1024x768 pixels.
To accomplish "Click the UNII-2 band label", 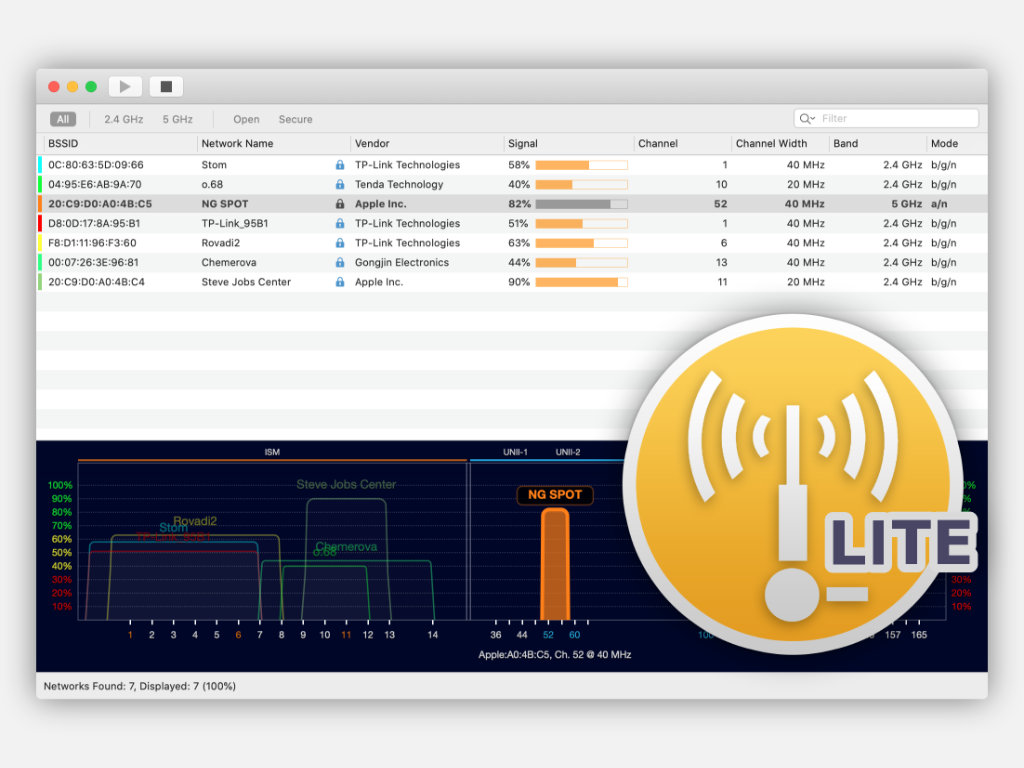I will point(568,452).
